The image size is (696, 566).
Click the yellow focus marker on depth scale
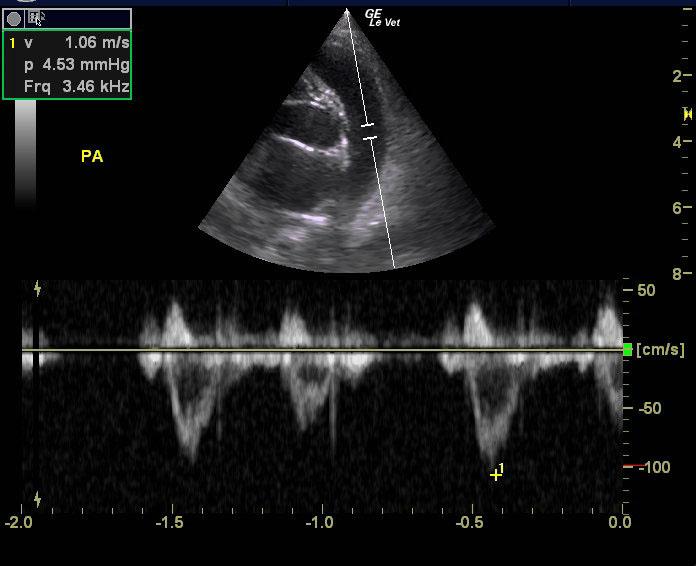[688, 115]
